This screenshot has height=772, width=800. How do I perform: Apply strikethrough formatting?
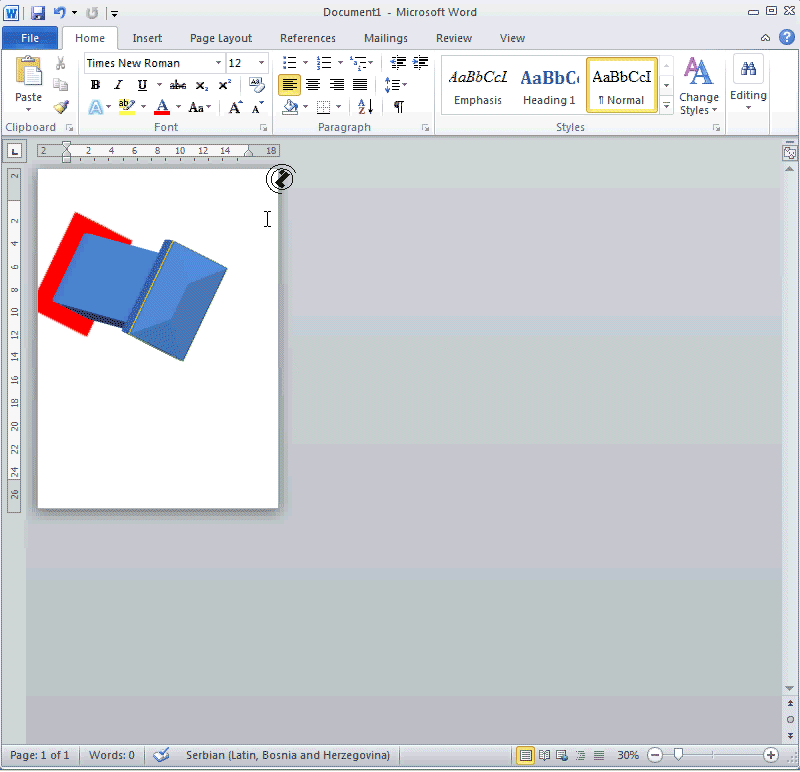178,85
